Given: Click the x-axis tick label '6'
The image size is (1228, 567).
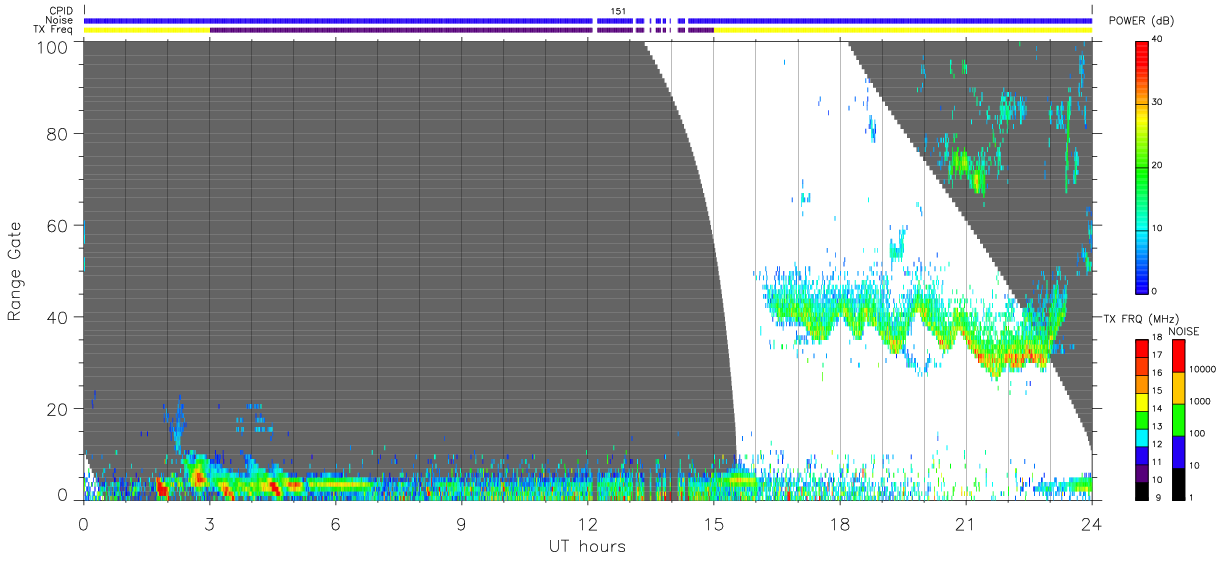Looking at the screenshot, I should 335,522.
